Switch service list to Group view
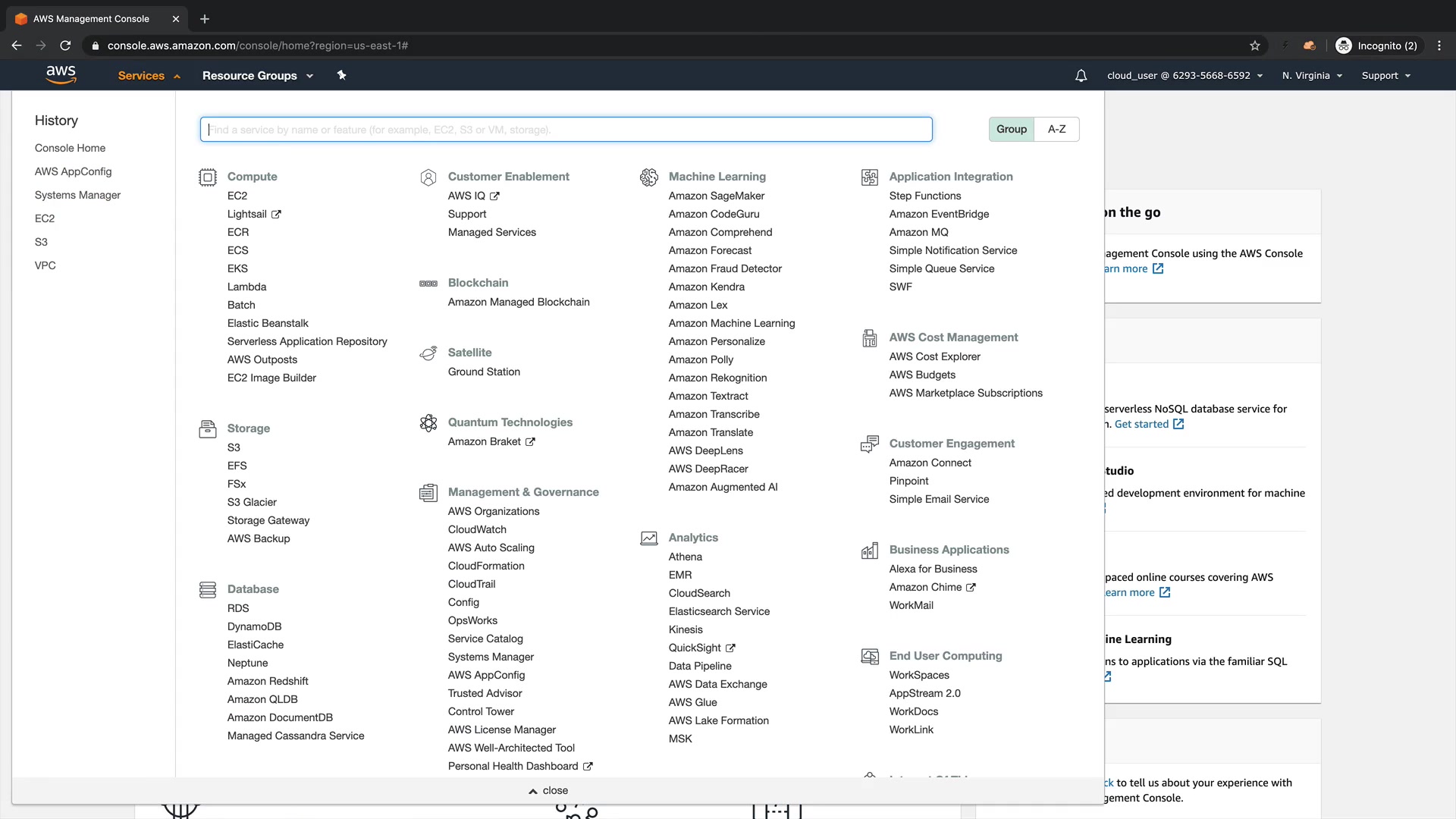The height and width of the screenshot is (819, 1456). (1011, 129)
